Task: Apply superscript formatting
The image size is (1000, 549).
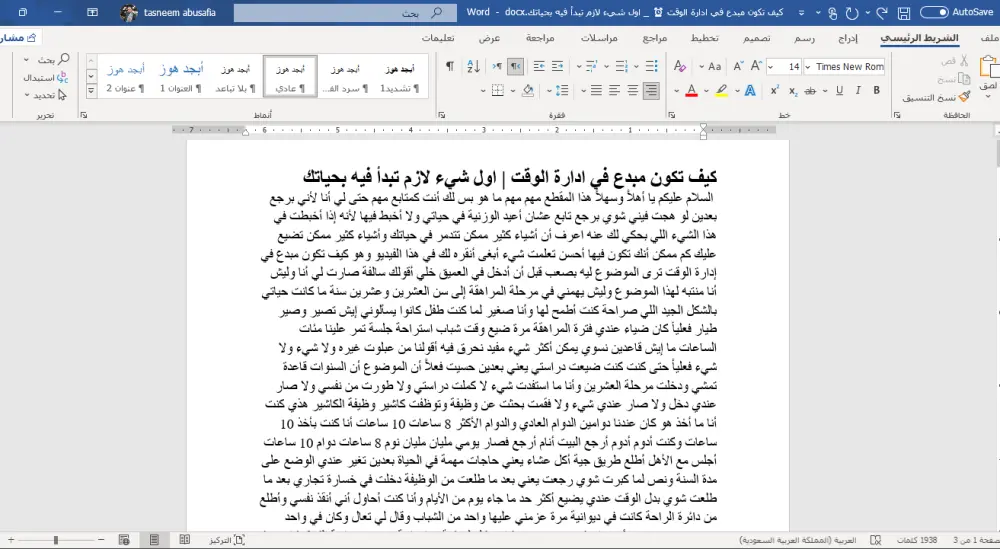Action: (x=774, y=91)
